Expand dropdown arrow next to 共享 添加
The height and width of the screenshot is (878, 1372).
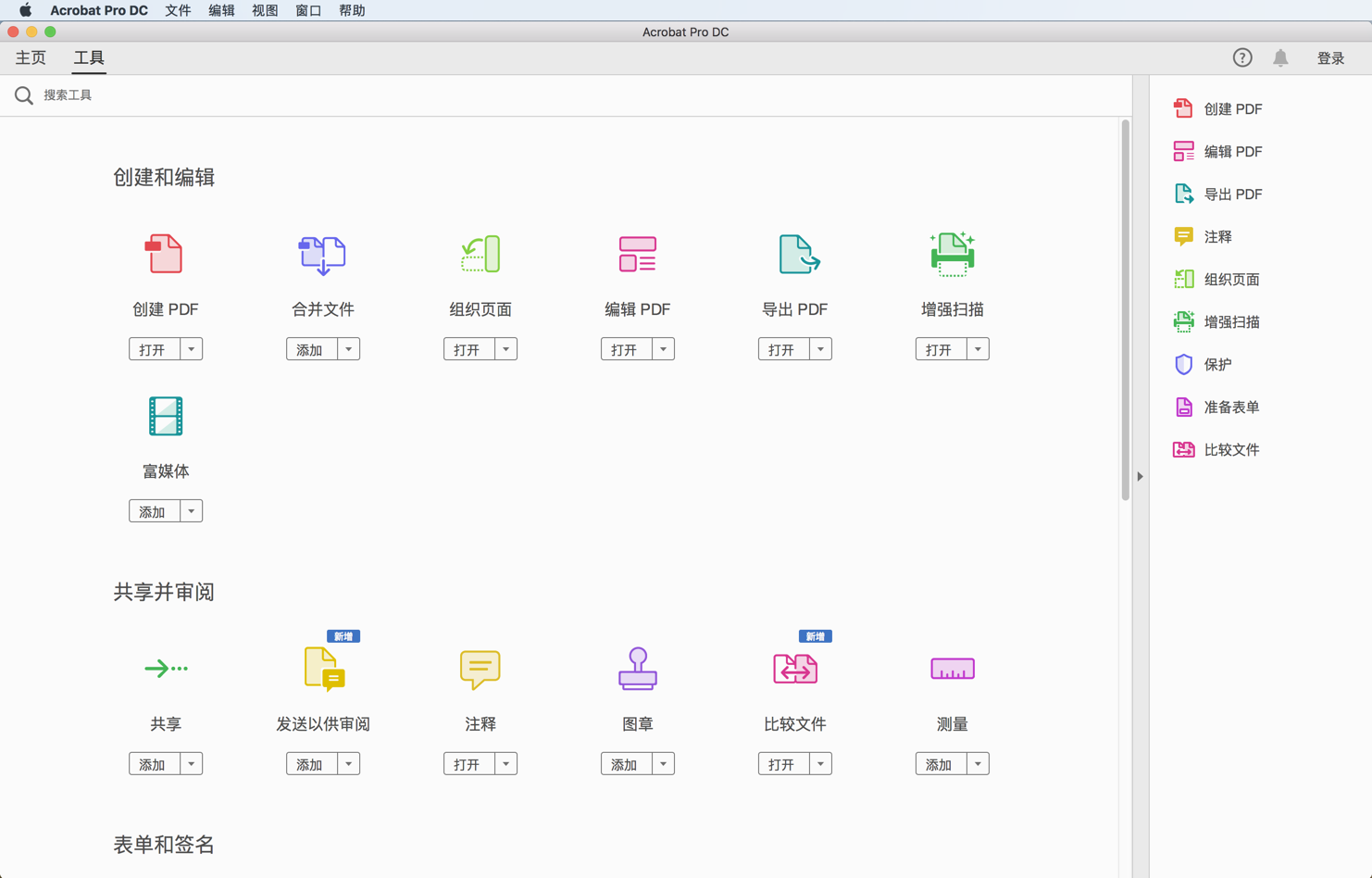[x=191, y=764]
